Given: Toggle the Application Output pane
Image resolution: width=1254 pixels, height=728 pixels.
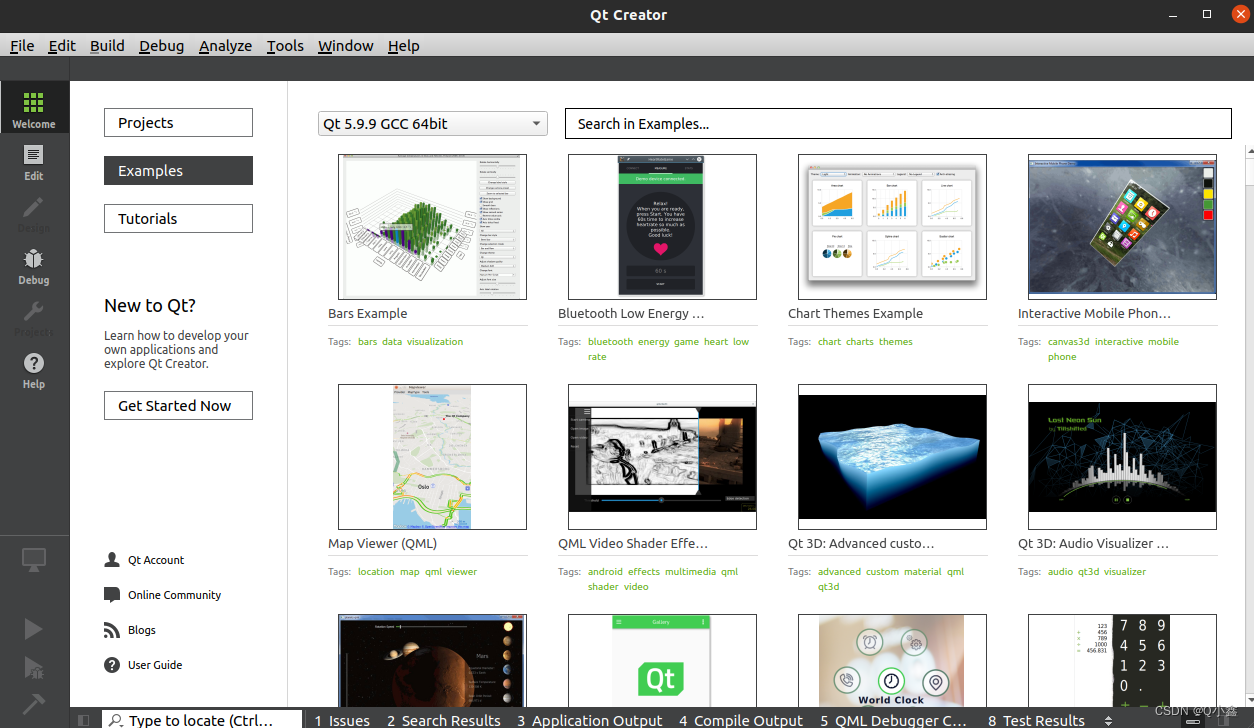Looking at the screenshot, I should [x=589, y=719].
